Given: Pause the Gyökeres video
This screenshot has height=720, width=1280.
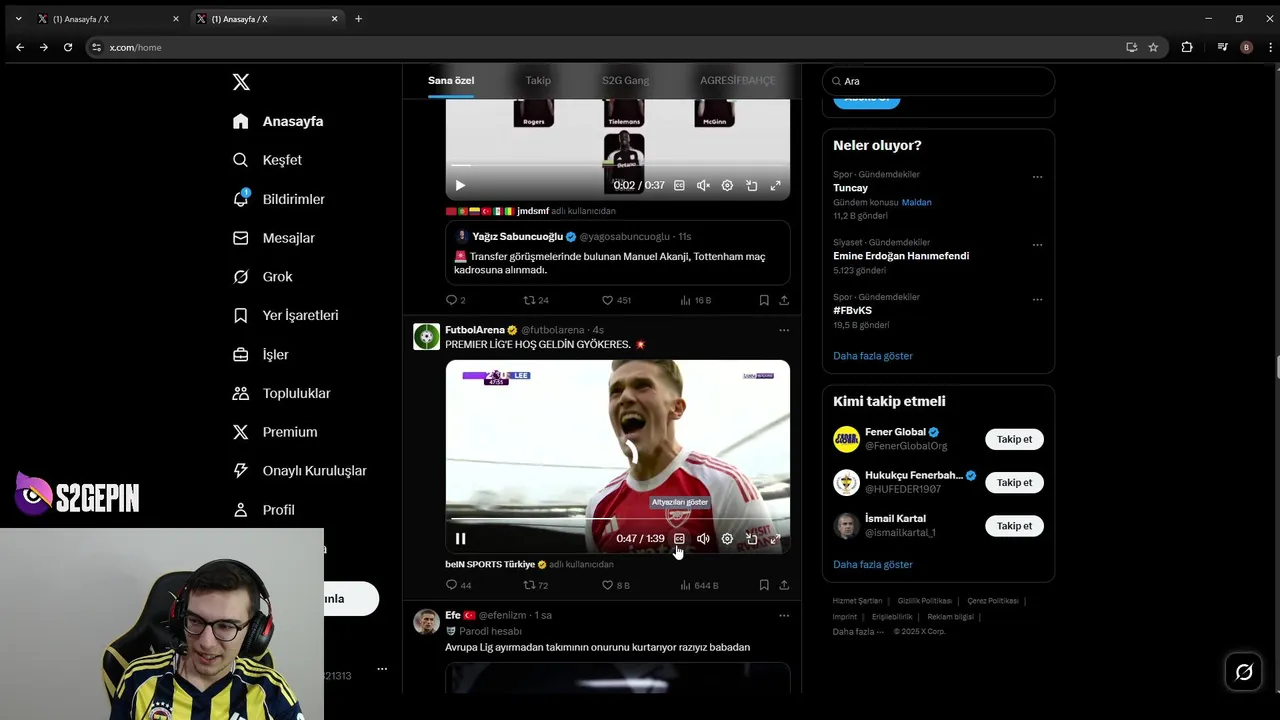Looking at the screenshot, I should 460,539.
